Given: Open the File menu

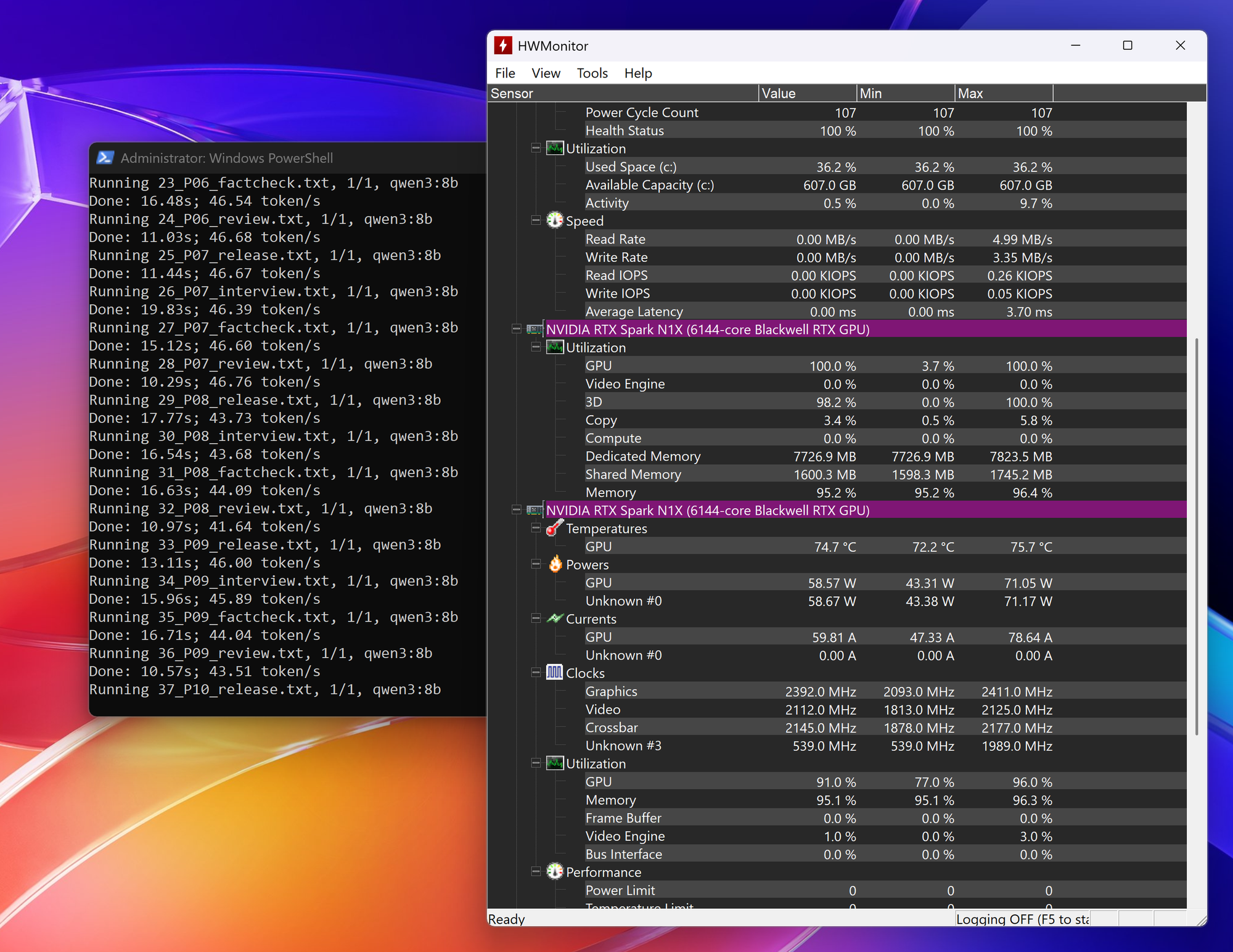Looking at the screenshot, I should point(505,73).
